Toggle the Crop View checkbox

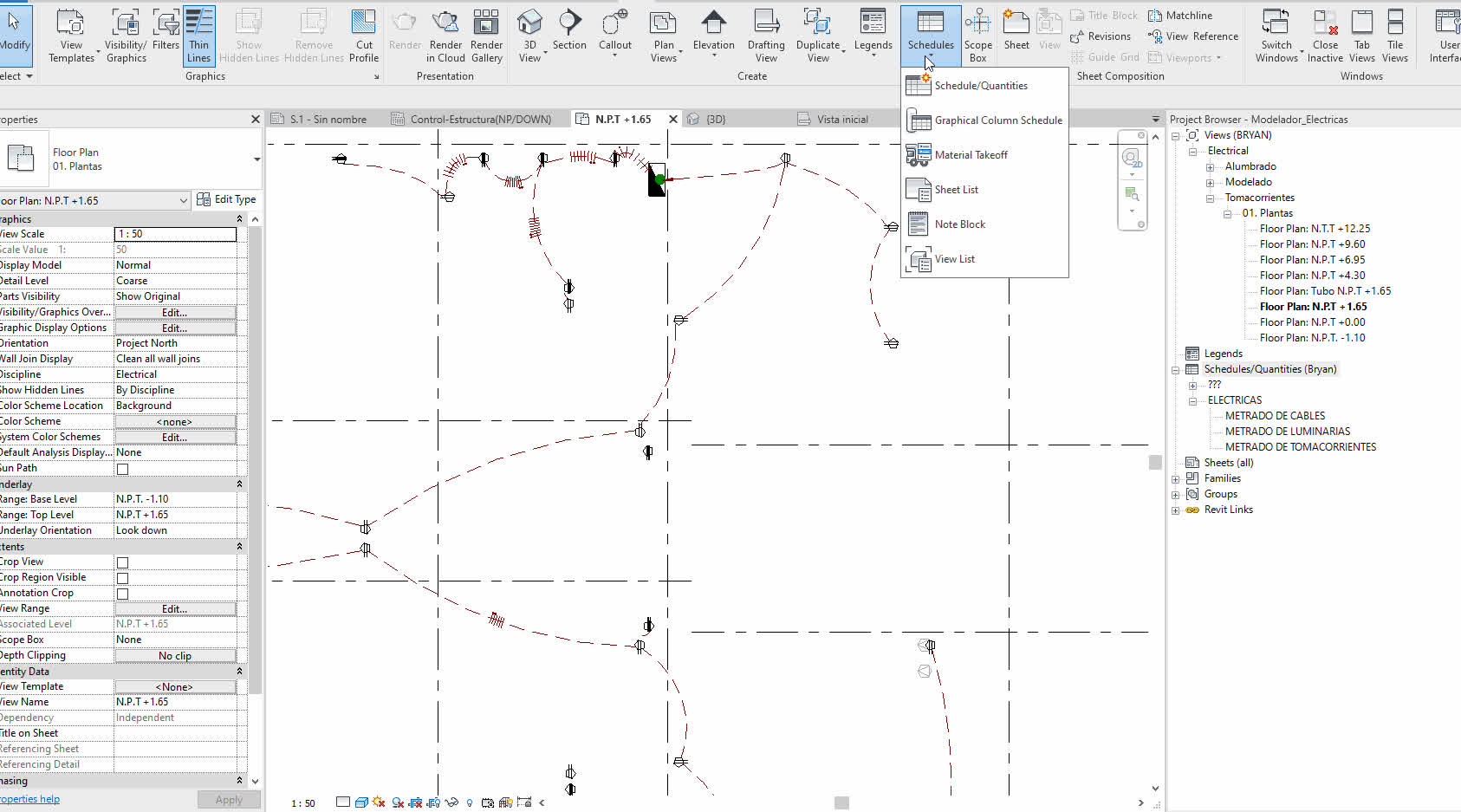pos(122,562)
